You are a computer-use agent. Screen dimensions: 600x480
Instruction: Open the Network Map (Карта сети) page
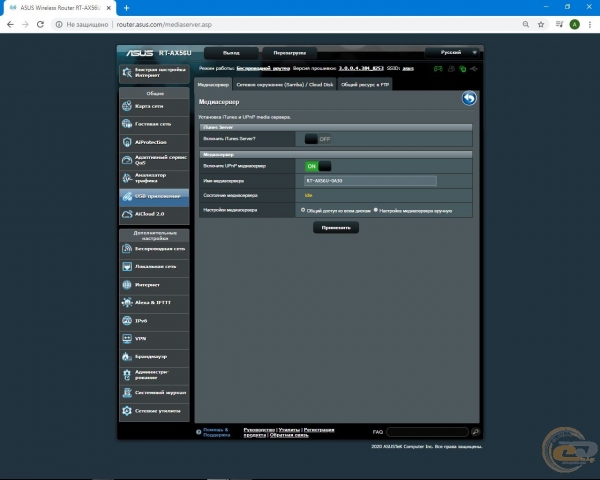154,106
